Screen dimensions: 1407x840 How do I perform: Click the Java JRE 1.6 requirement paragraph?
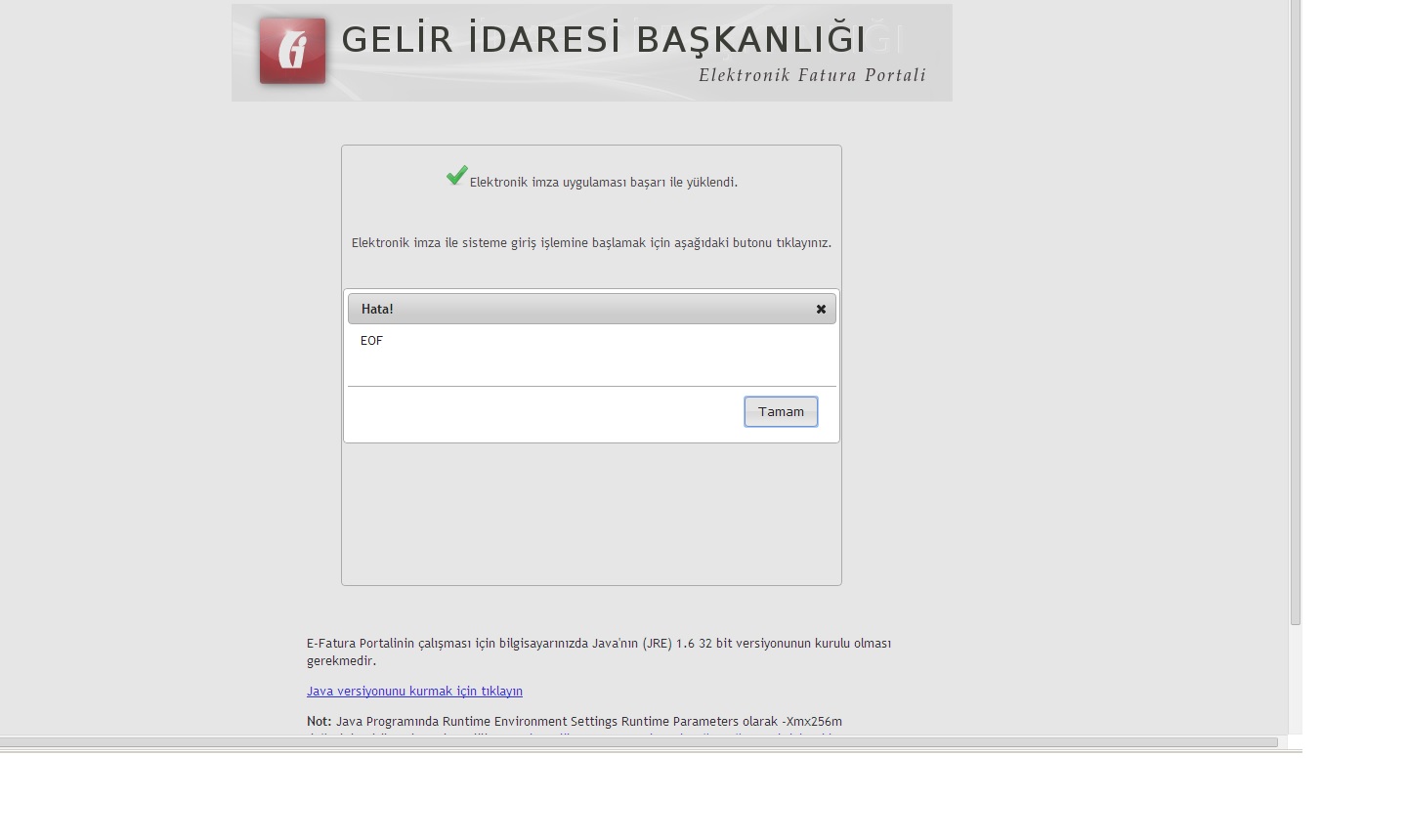[598, 651]
